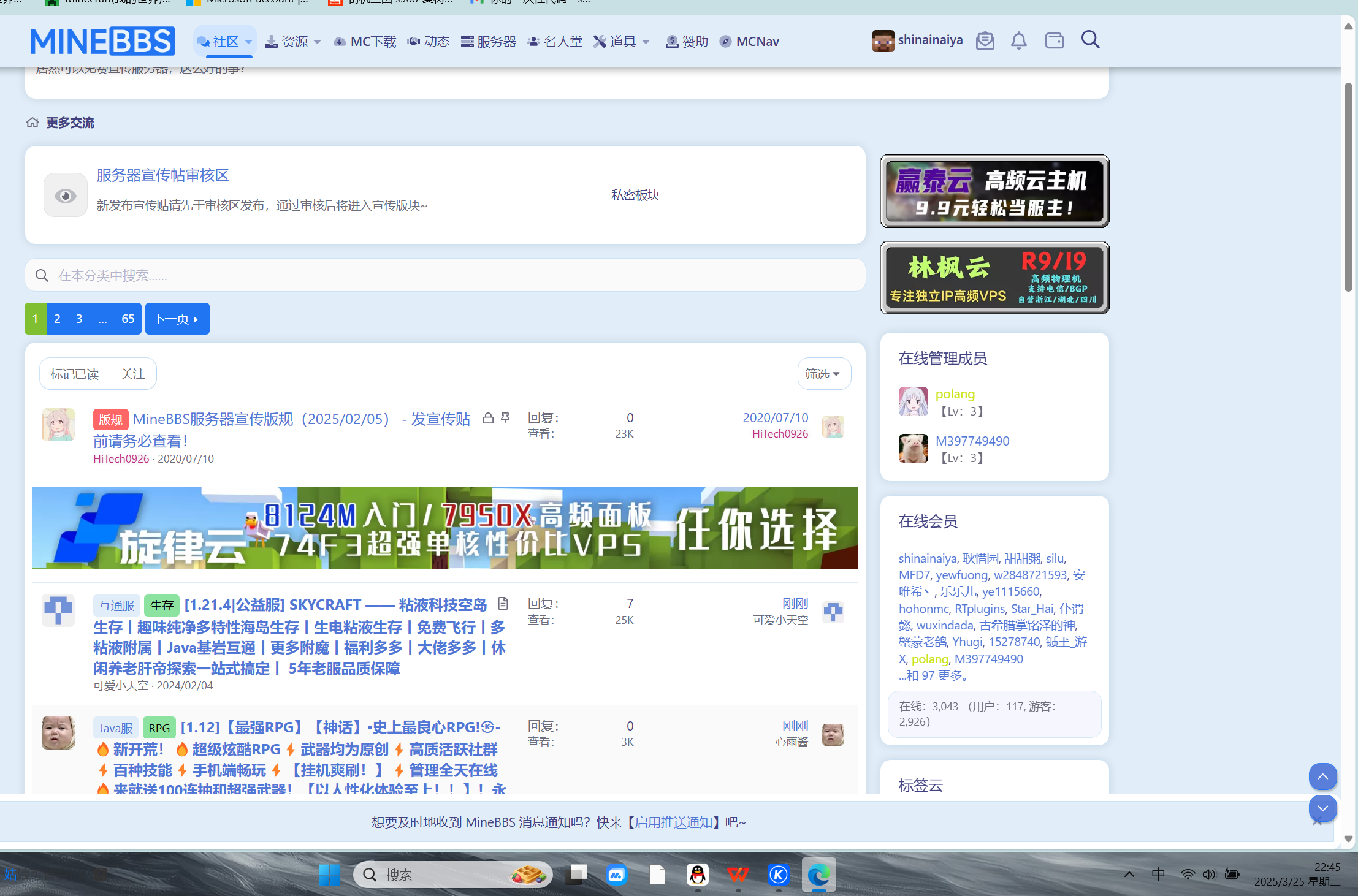This screenshot has height=896, width=1358.
Task: Open QQ penguin icon in taskbar
Action: pos(697,875)
